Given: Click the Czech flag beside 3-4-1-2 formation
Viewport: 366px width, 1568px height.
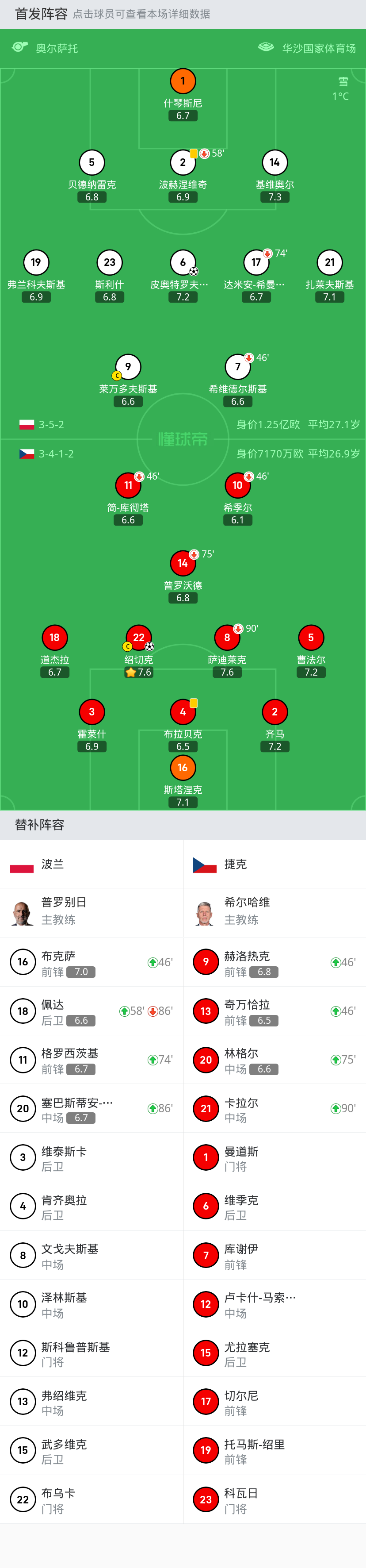Looking at the screenshot, I should [x=27, y=453].
